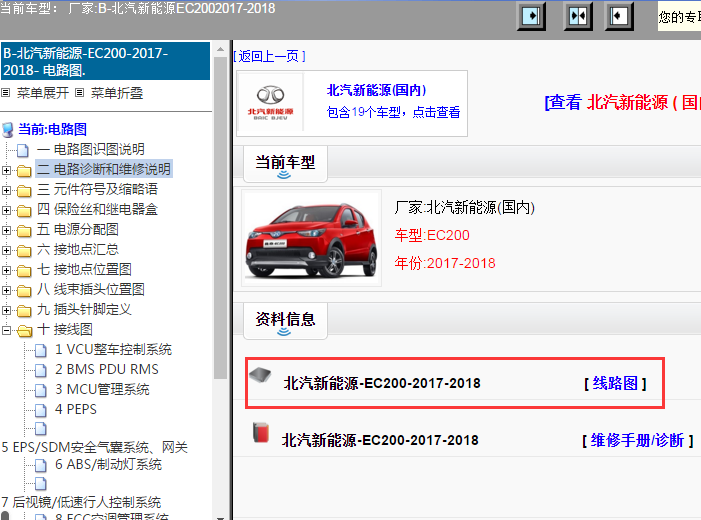Expand the 八 线束插头位置图 node
The width and height of the screenshot is (701, 520).
click(6, 291)
